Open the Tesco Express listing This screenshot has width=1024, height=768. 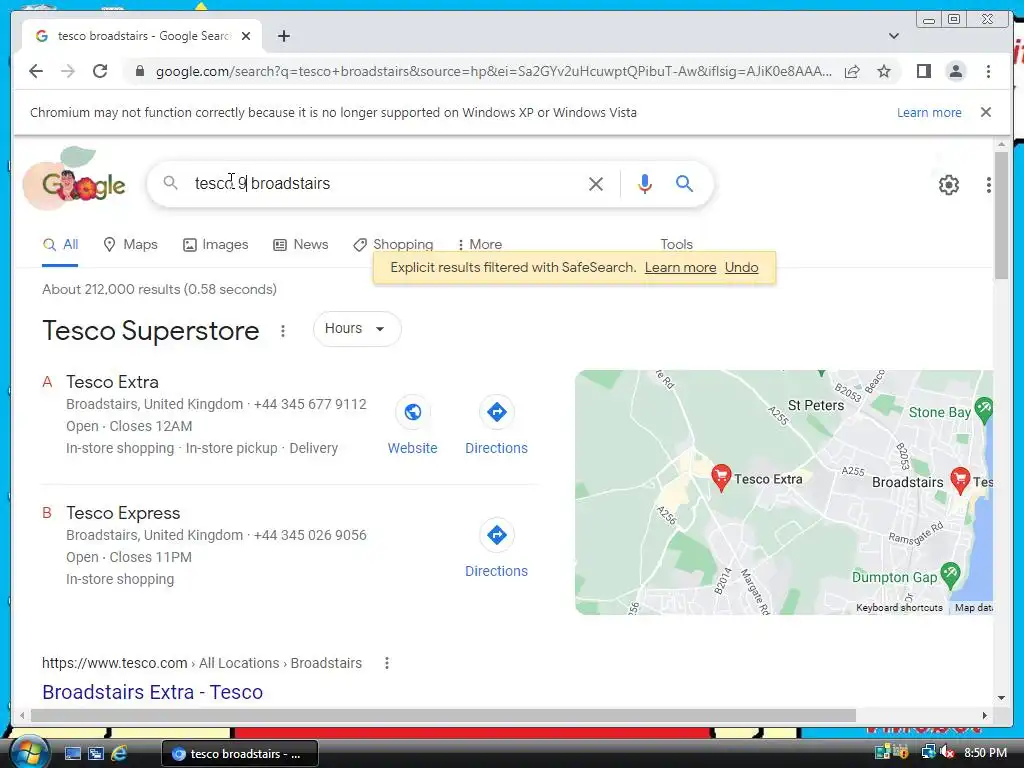(123, 513)
